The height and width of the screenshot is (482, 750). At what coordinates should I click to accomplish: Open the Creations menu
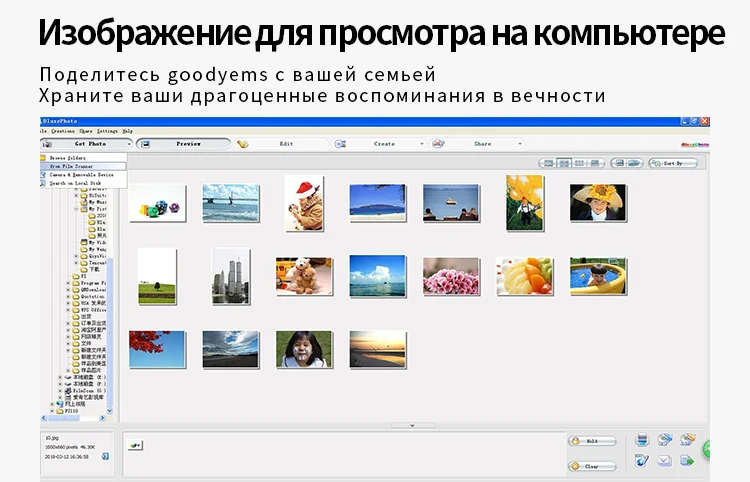(x=63, y=131)
